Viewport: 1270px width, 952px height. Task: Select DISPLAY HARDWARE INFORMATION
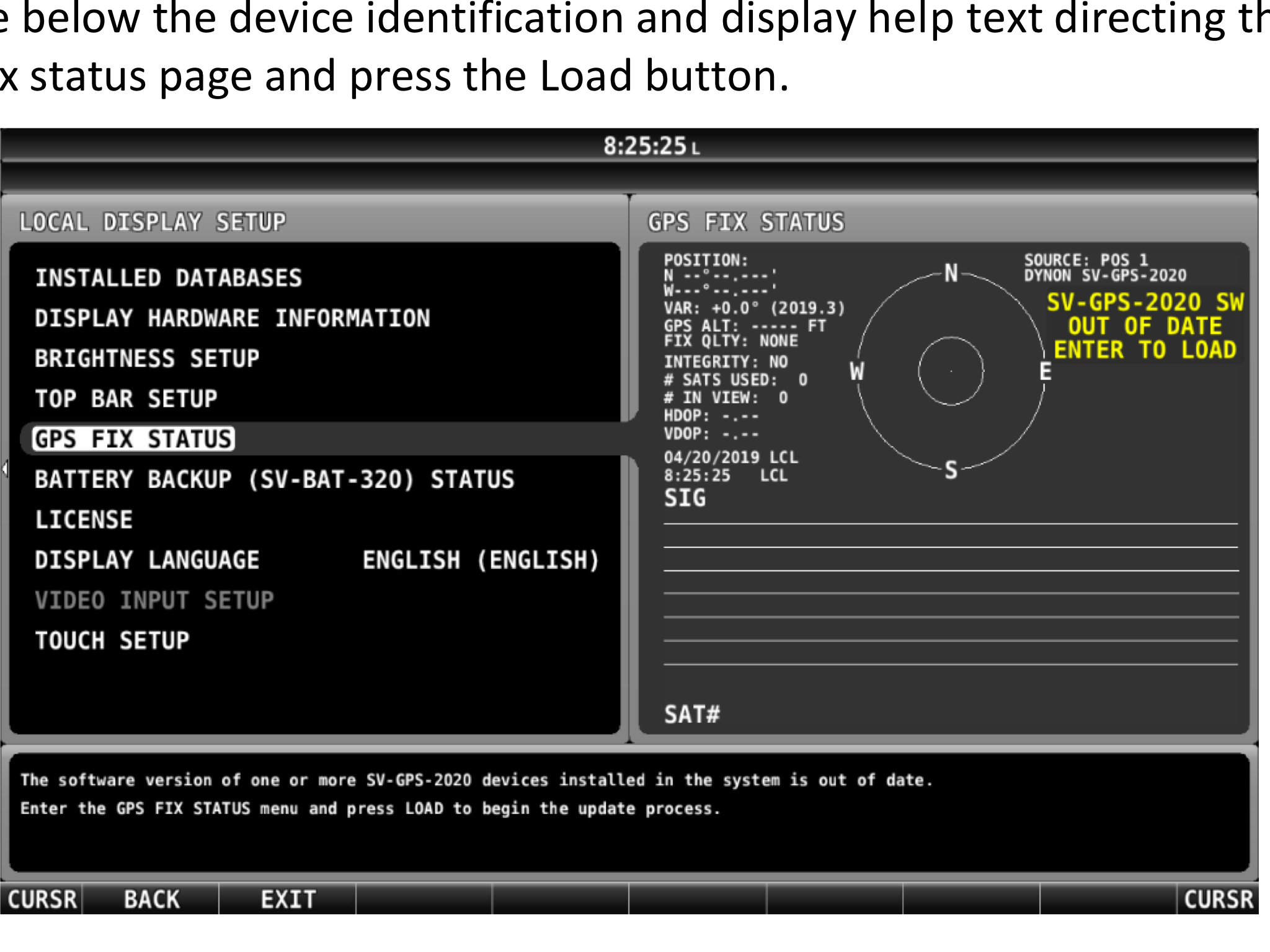click(232, 318)
